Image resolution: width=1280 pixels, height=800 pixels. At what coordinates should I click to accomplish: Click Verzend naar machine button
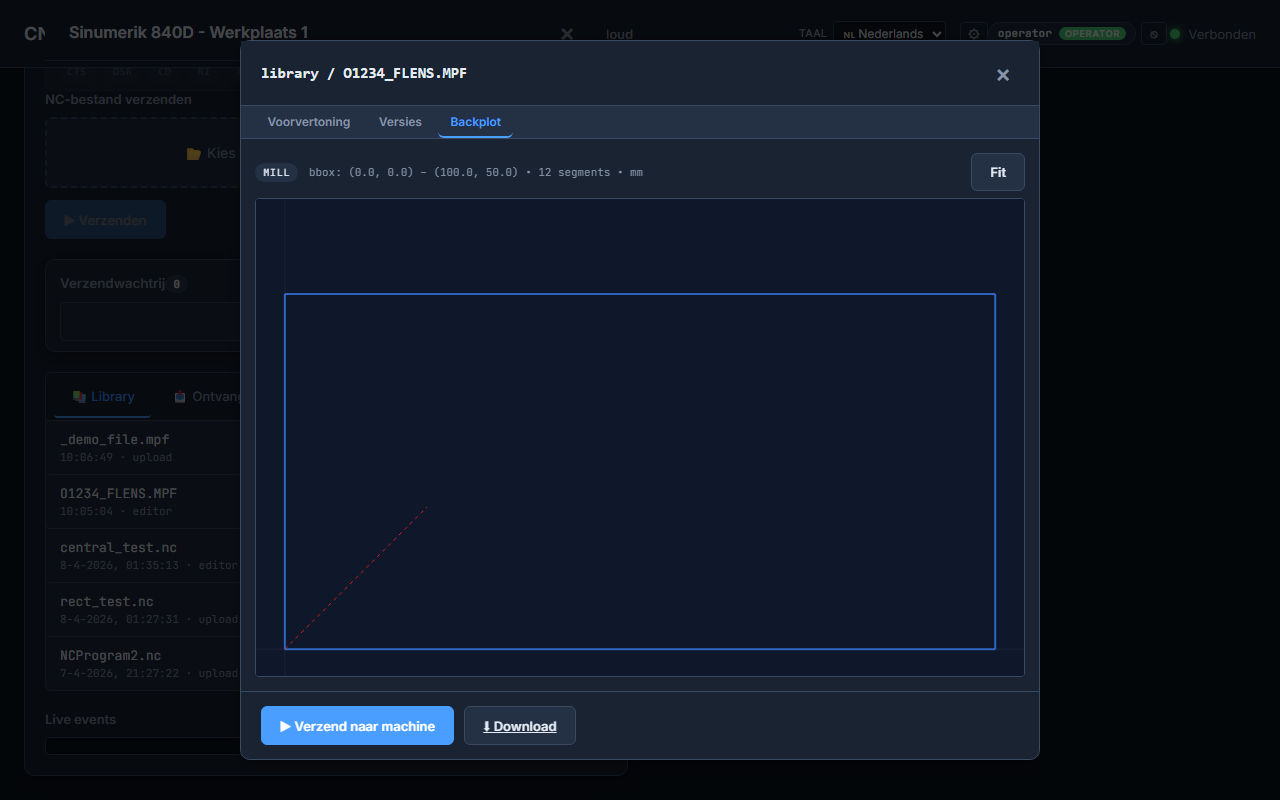(x=357, y=726)
